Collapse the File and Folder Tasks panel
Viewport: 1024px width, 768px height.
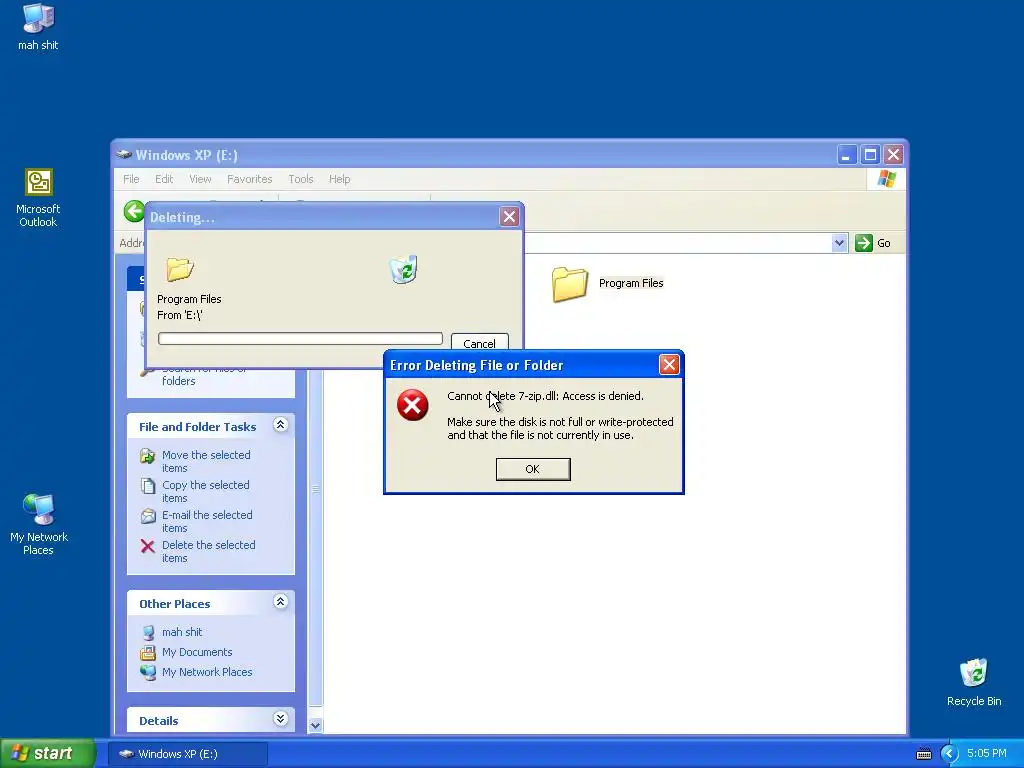click(x=280, y=425)
